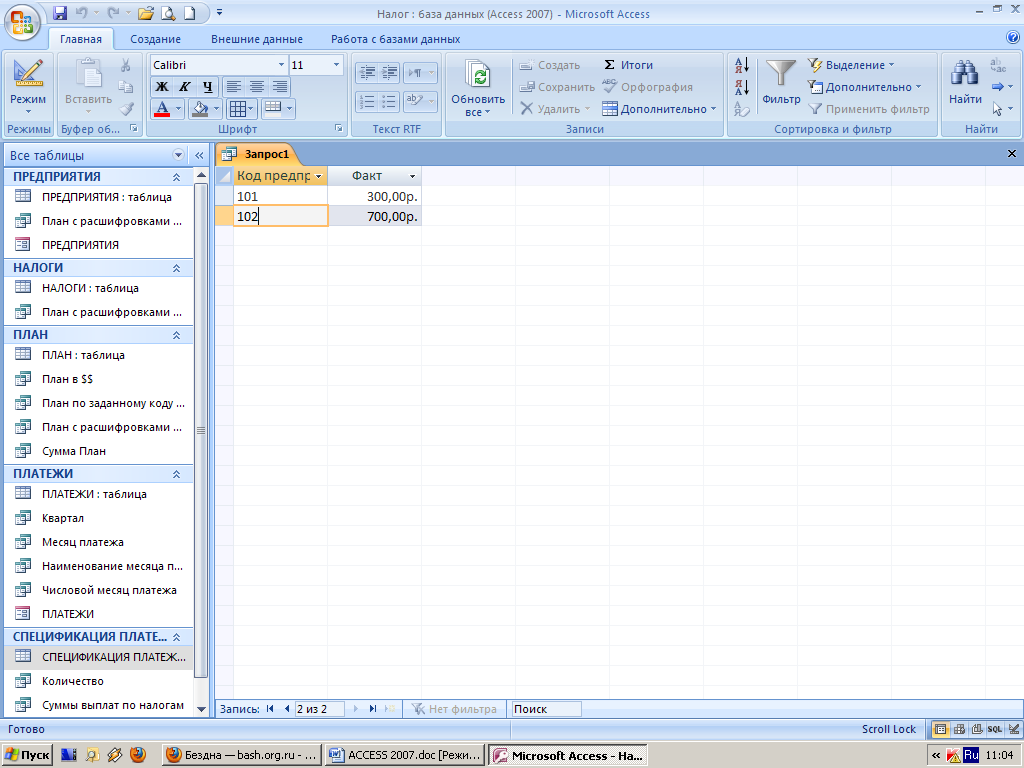1024x768 pixels.
Task: Go to previous record arrow
Action: pos(287,709)
